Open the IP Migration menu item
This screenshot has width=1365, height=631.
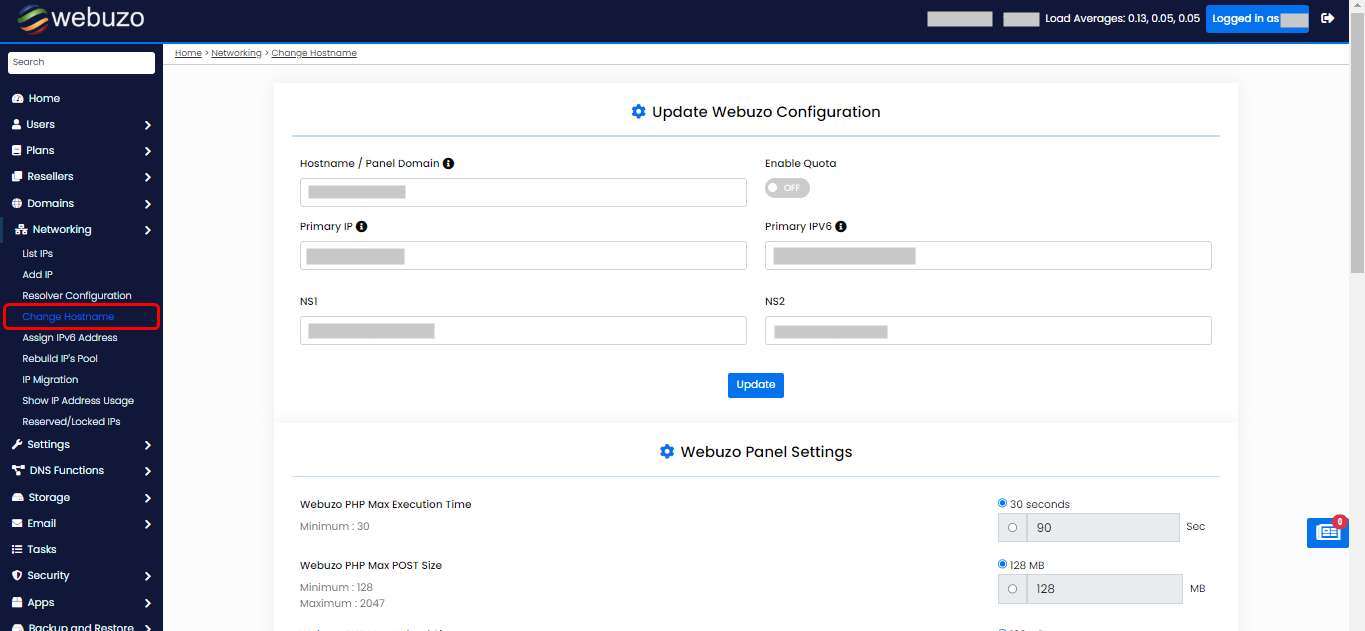(x=50, y=380)
